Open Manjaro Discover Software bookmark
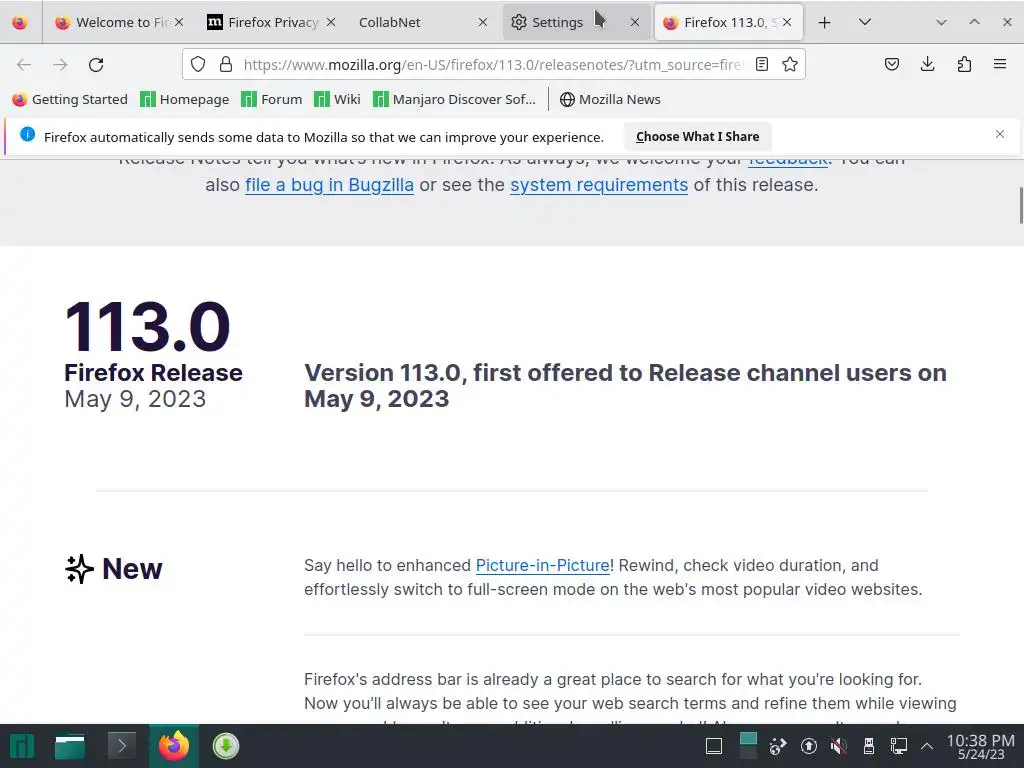The image size is (1024, 768). click(x=454, y=99)
